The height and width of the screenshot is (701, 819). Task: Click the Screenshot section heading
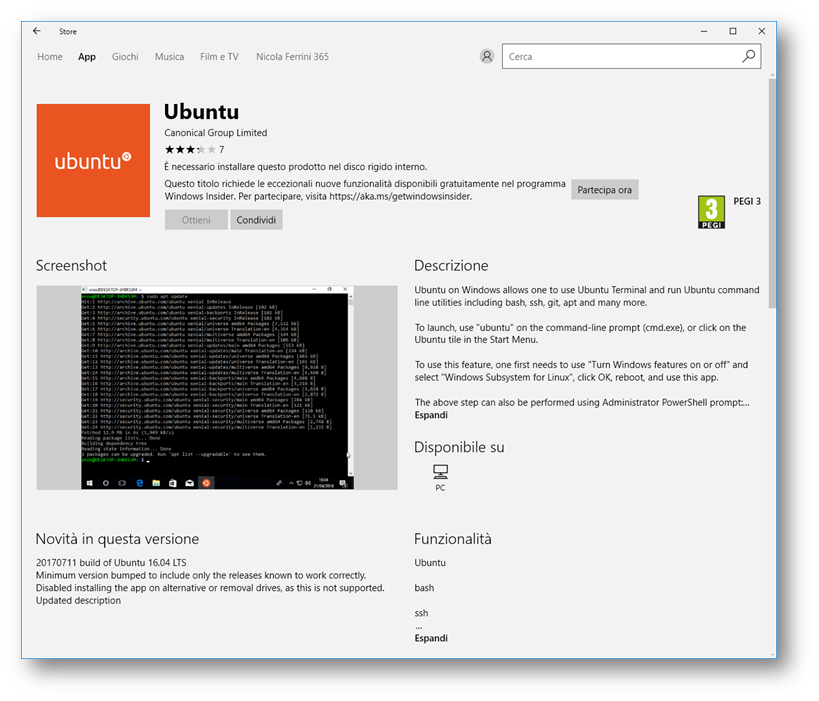[x=71, y=265]
